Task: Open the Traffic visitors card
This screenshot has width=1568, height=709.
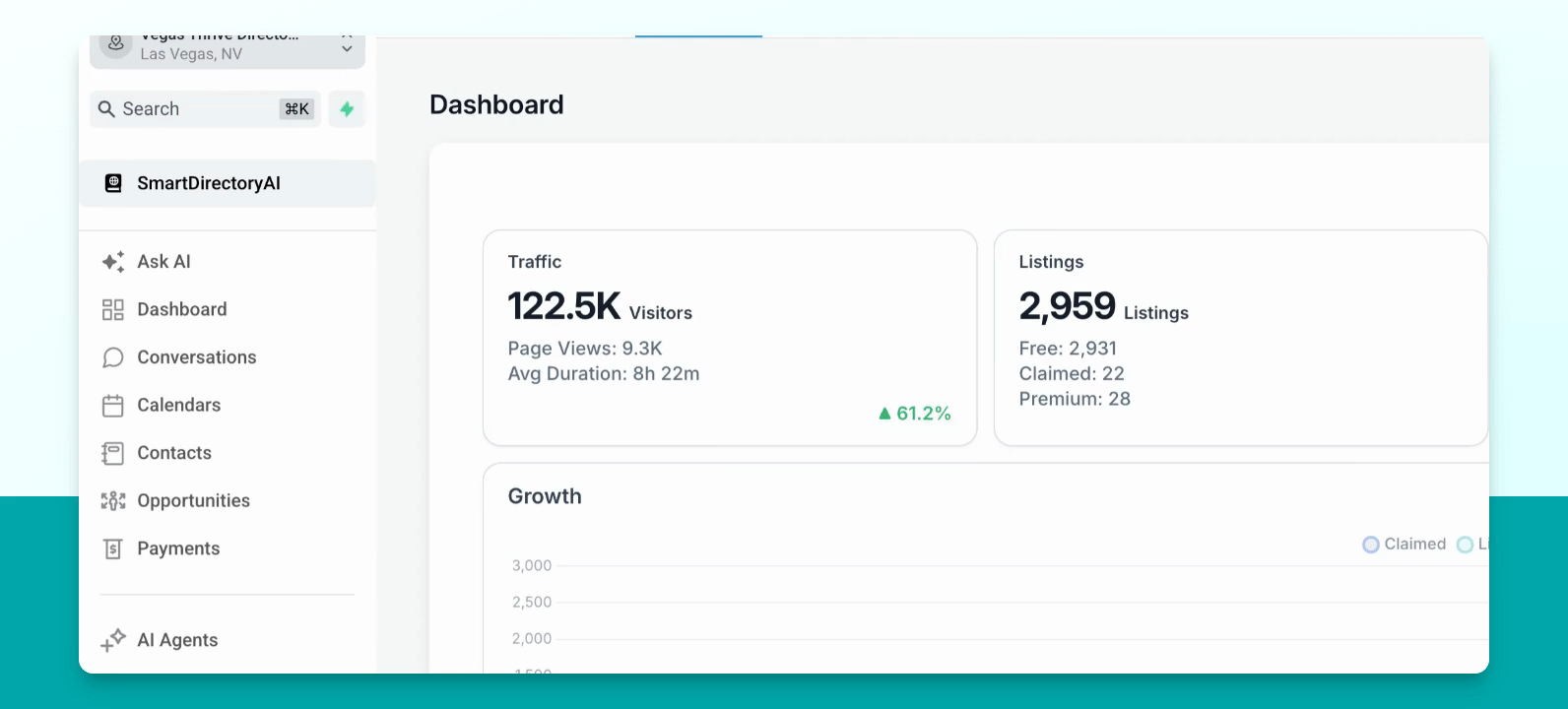Action: click(x=730, y=338)
